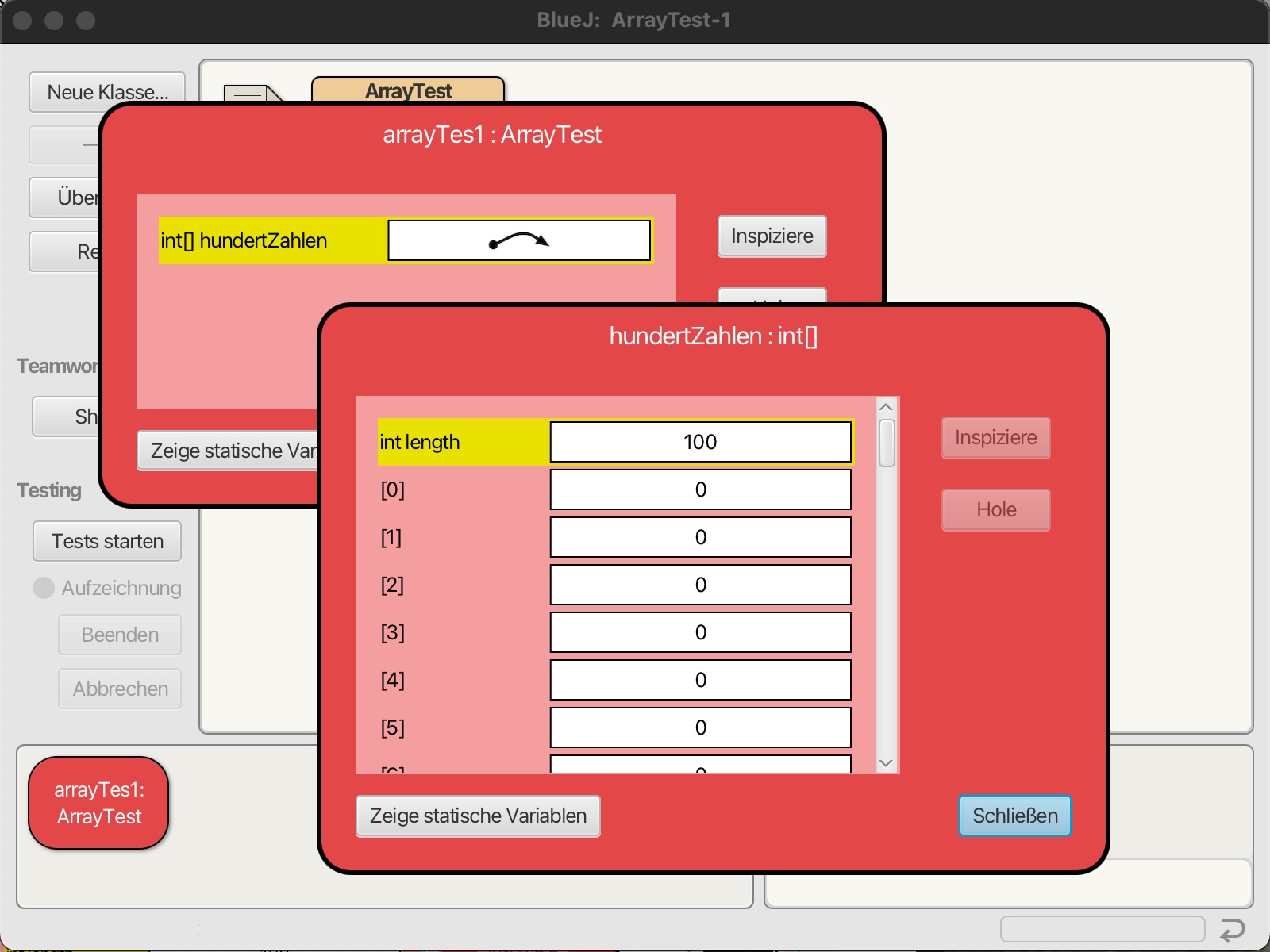
Task: Click the object reference arrow for hundertZahlen
Action: coord(519,240)
